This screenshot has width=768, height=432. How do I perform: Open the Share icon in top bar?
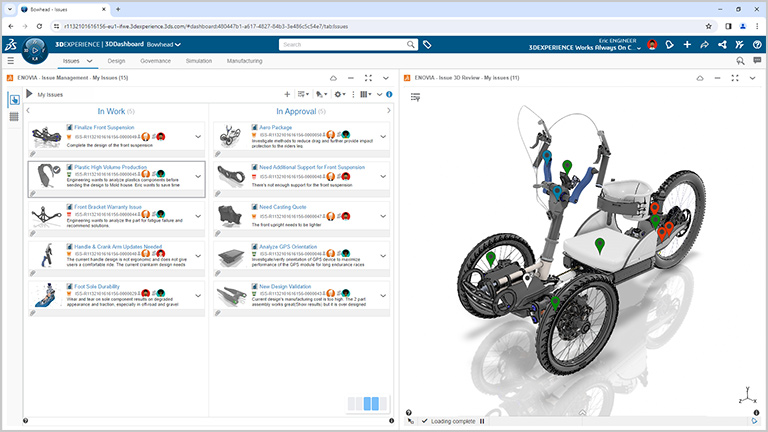click(x=704, y=45)
